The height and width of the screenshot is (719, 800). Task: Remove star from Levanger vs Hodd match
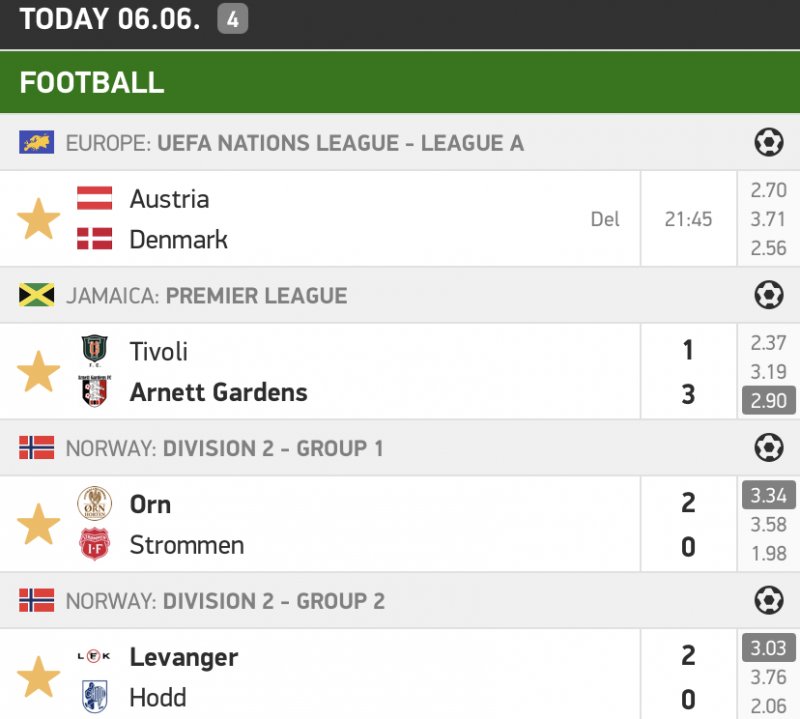(x=39, y=677)
